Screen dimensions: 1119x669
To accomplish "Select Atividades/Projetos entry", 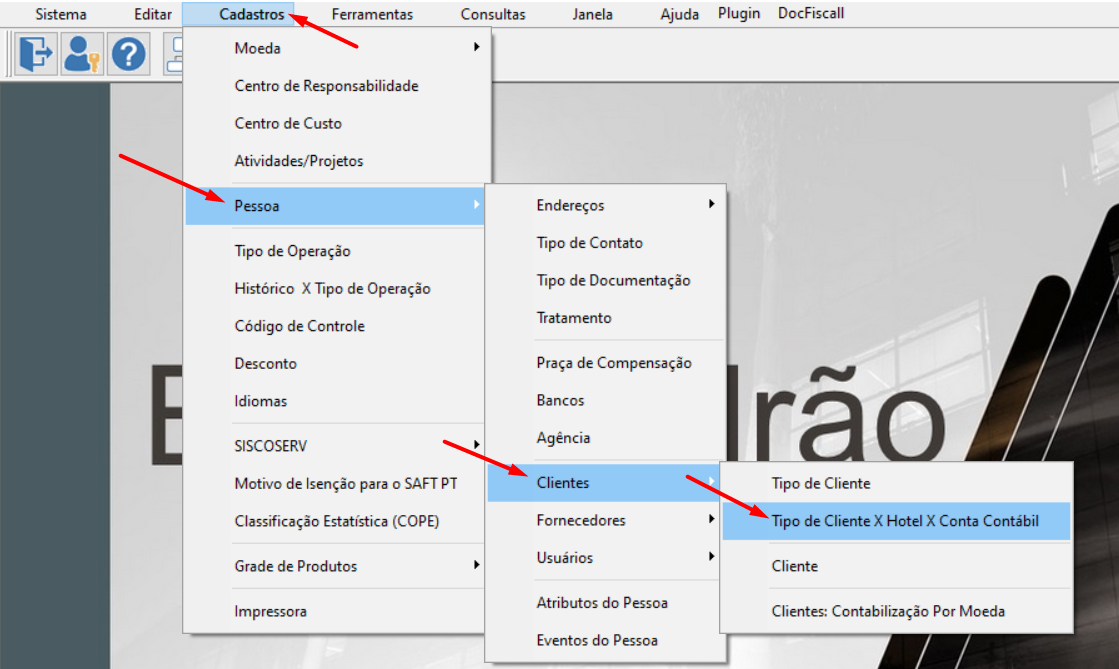I will pyautogui.click(x=337, y=161).
